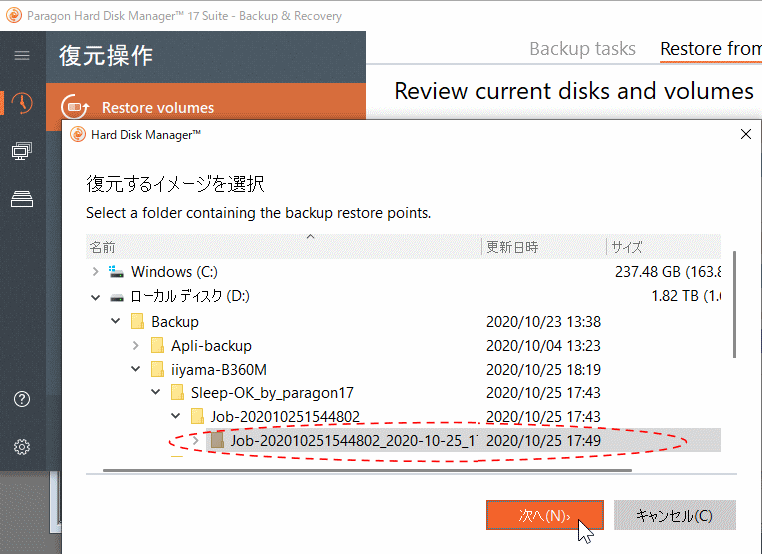Open the hamburger menu in sidebar
762x554 pixels.
point(22,56)
